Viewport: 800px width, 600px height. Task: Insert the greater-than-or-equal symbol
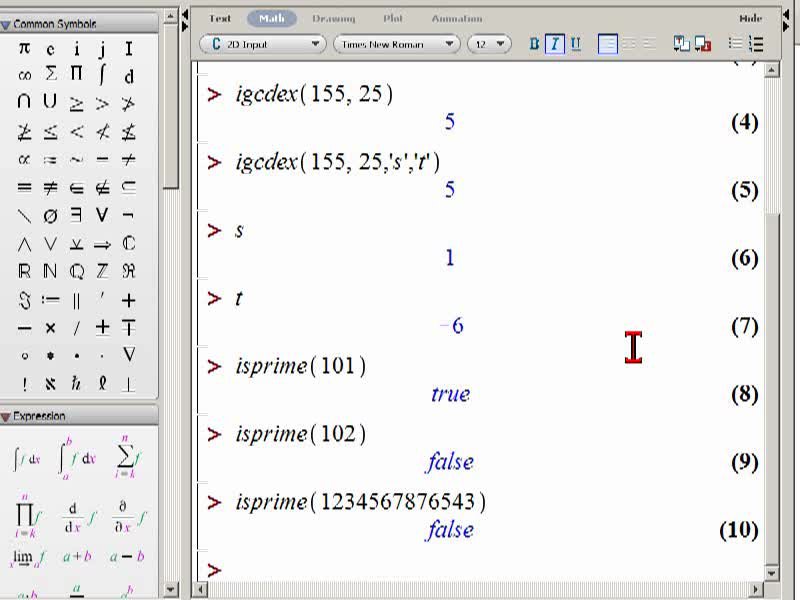(76, 104)
